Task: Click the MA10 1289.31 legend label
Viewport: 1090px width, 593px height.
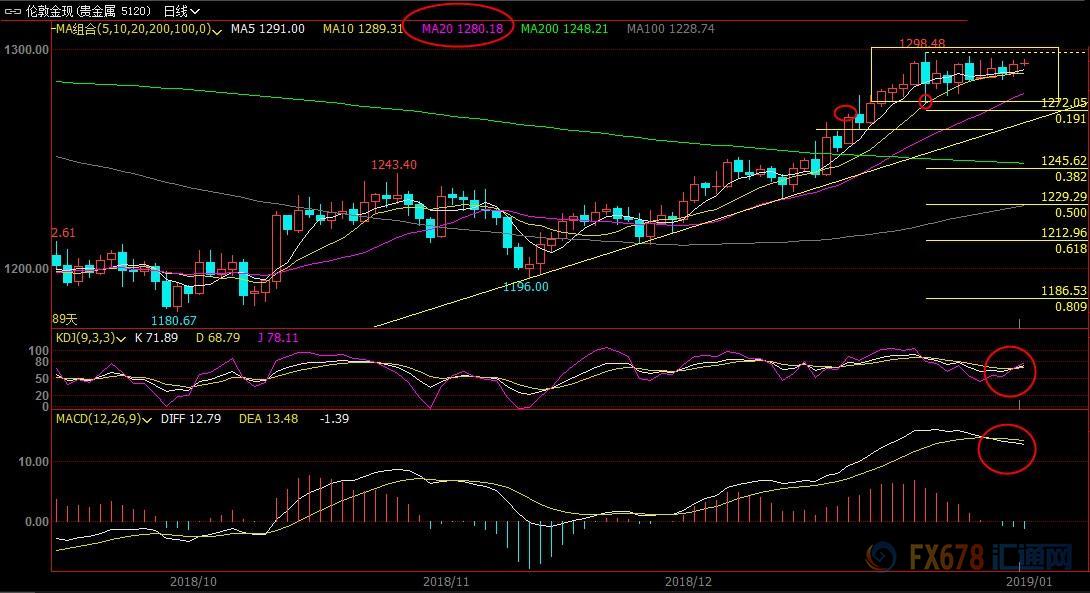Action: tap(362, 30)
